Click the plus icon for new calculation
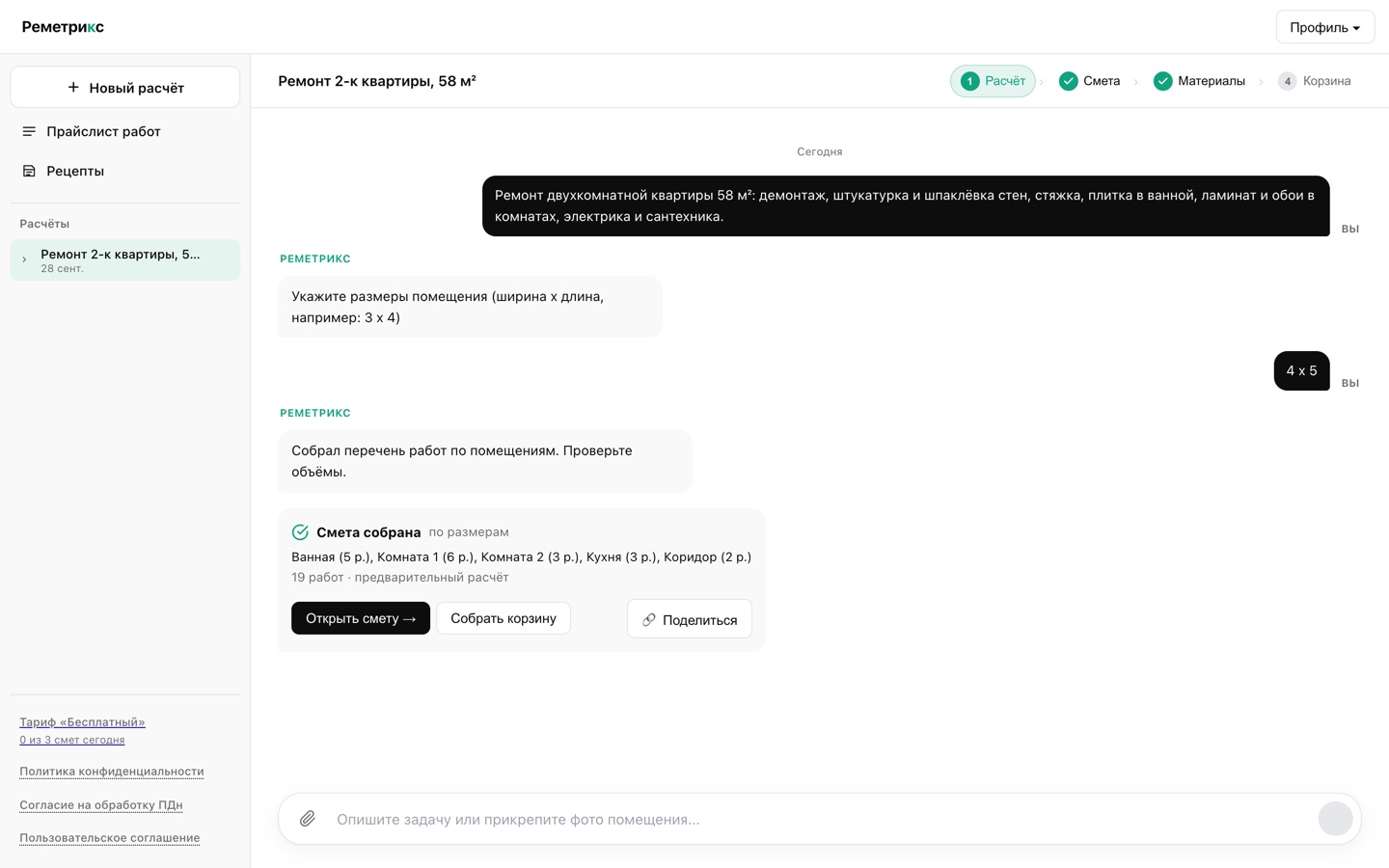The width and height of the screenshot is (1389, 868). click(x=73, y=88)
